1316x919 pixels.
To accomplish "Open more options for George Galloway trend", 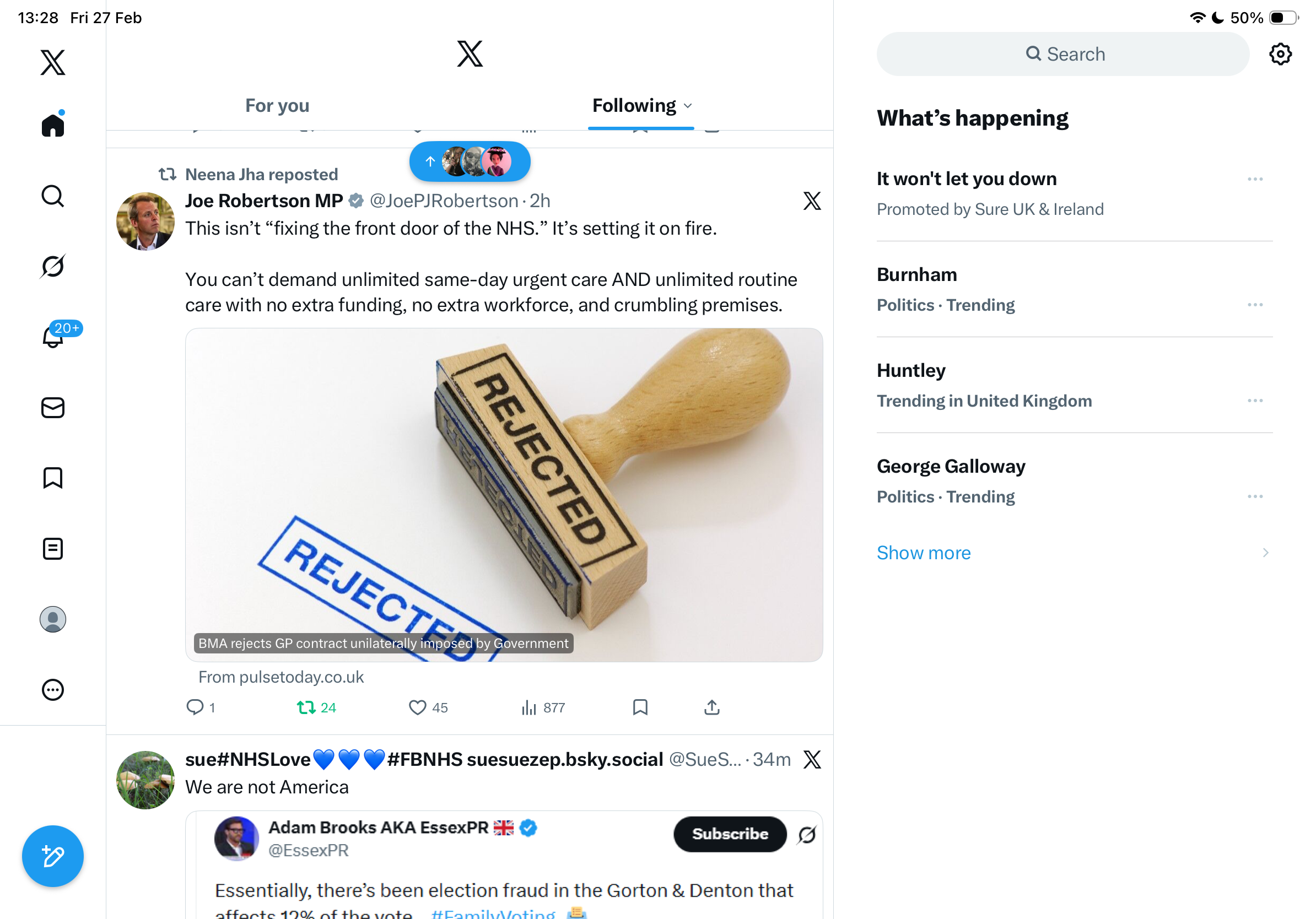I will pos(1255,497).
